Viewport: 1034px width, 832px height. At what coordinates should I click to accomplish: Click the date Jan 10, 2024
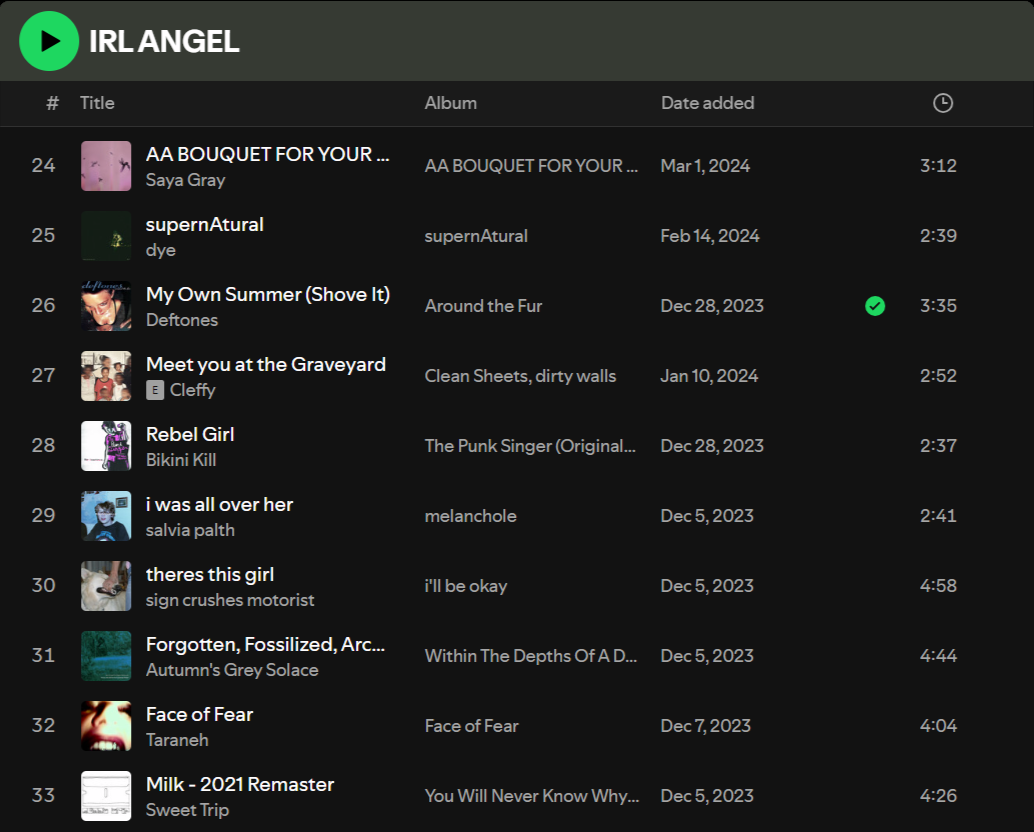(710, 376)
